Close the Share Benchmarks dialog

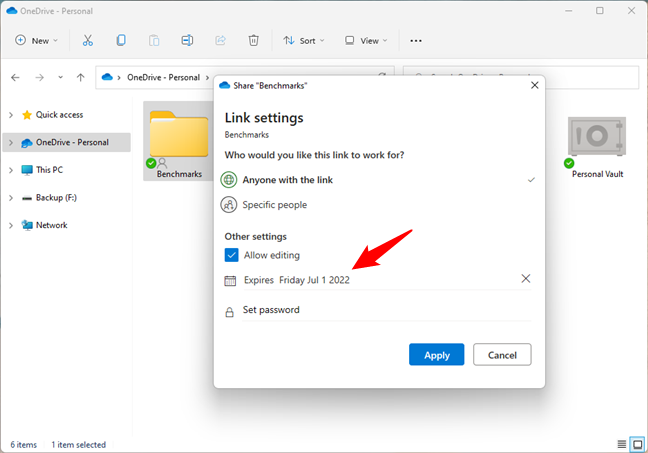coord(534,85)
